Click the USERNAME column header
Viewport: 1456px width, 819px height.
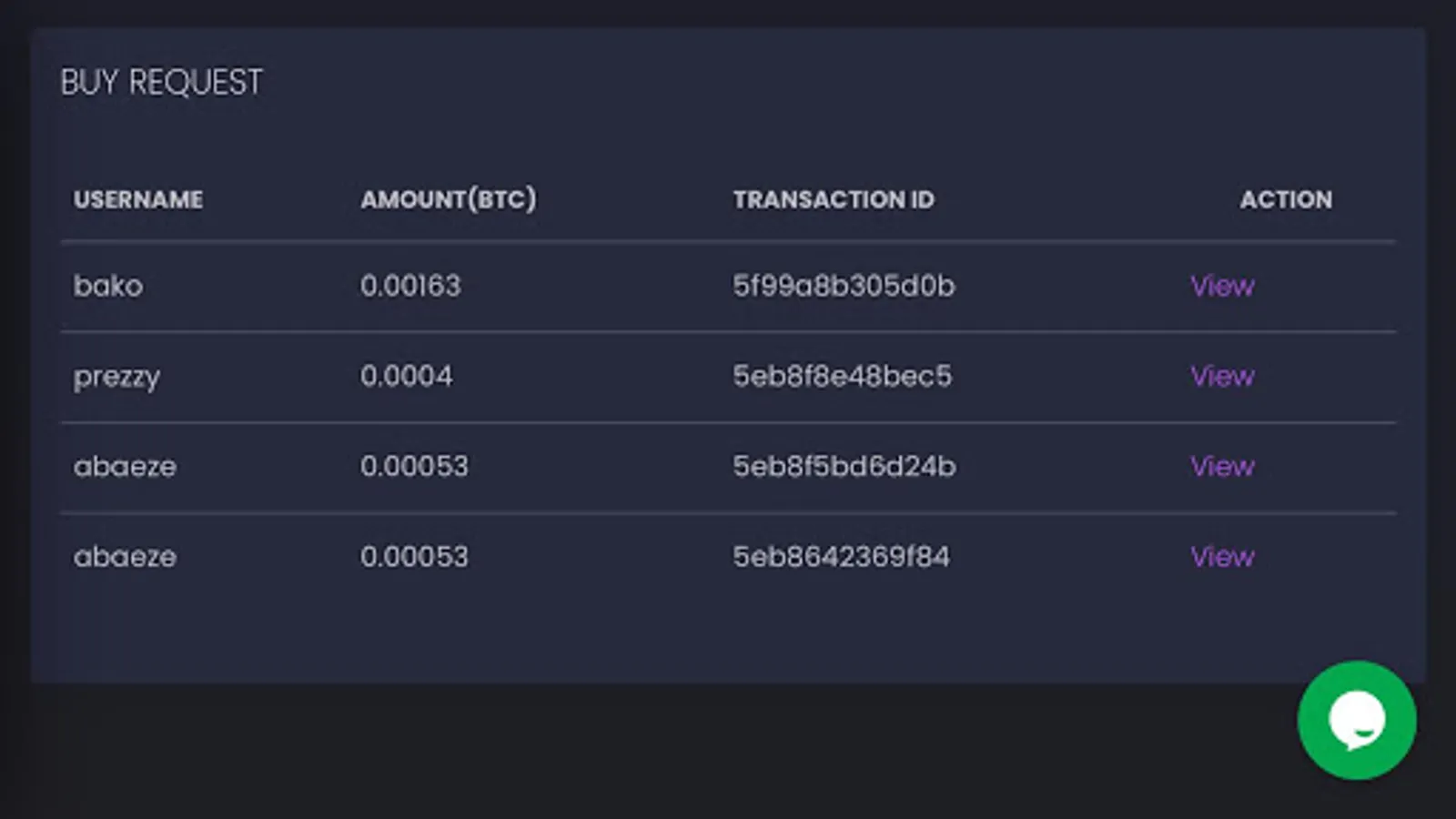[138, 199]
